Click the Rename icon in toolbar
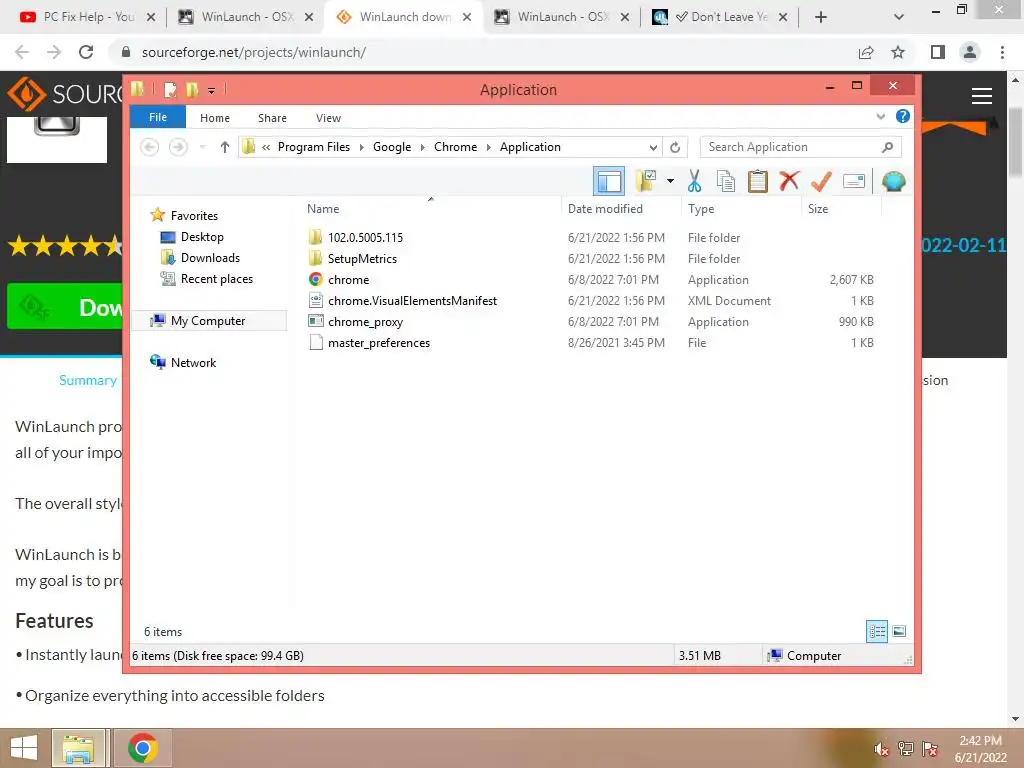 coord(854,181)
